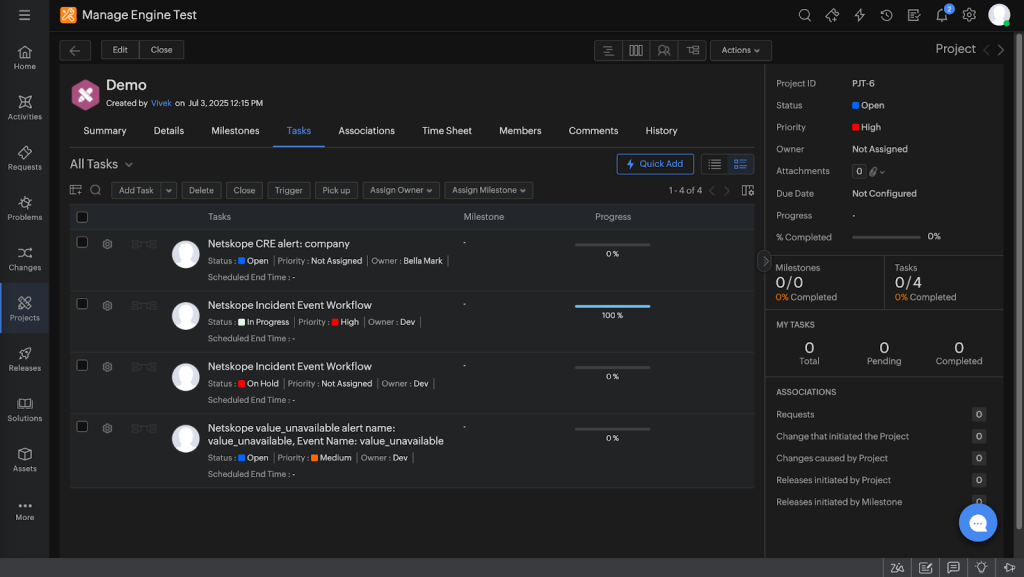1024x577 pixels.
Task: Check the Netskope CRE alert: company task
Action: [x=82, y=242]
